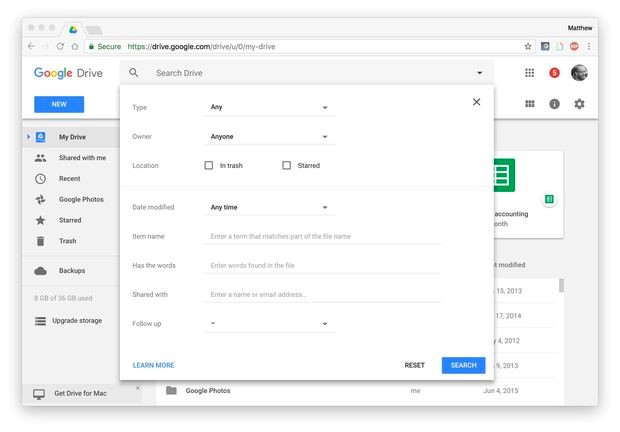Open the red notifications badge

pos(554,73)
